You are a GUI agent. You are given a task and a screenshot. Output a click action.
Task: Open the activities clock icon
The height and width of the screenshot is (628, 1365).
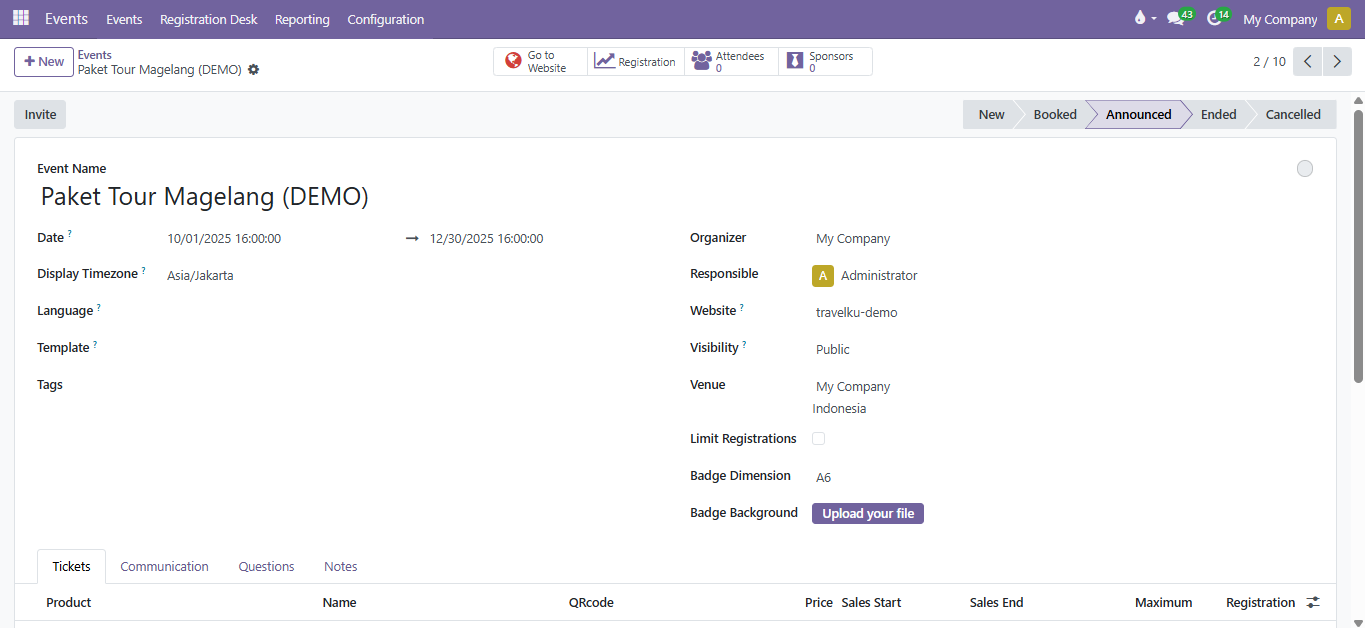[1215, 18]
